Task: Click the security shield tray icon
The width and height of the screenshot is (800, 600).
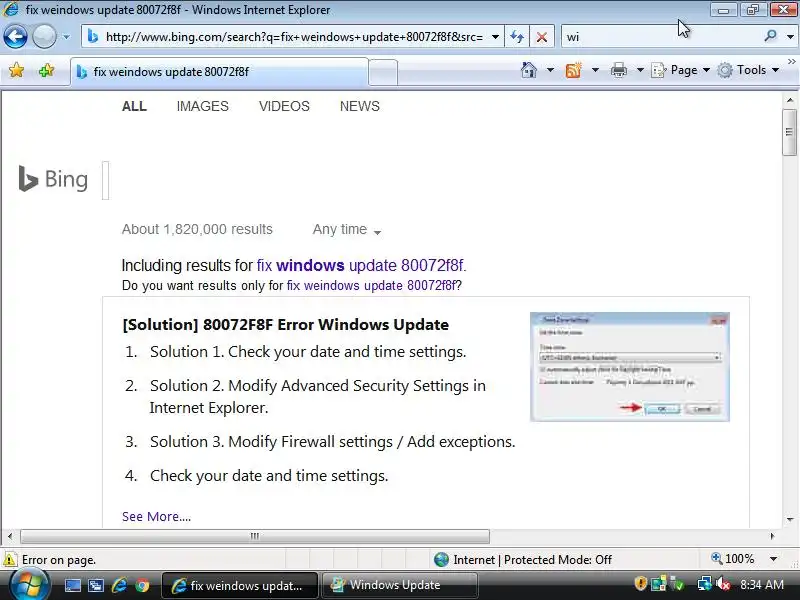Action: tap(640, 584)
